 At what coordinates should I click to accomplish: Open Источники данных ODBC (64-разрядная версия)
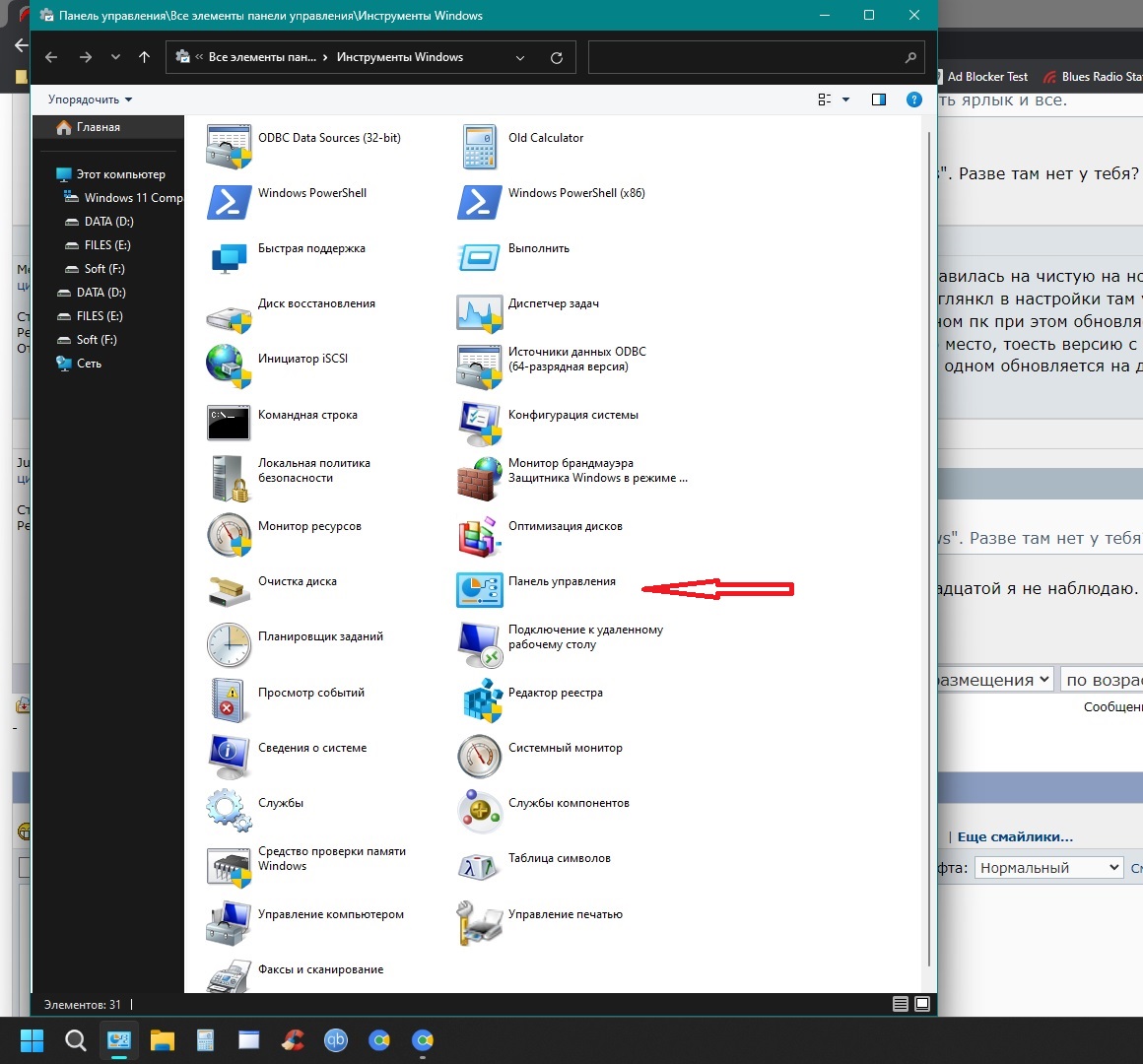[479, 366]
